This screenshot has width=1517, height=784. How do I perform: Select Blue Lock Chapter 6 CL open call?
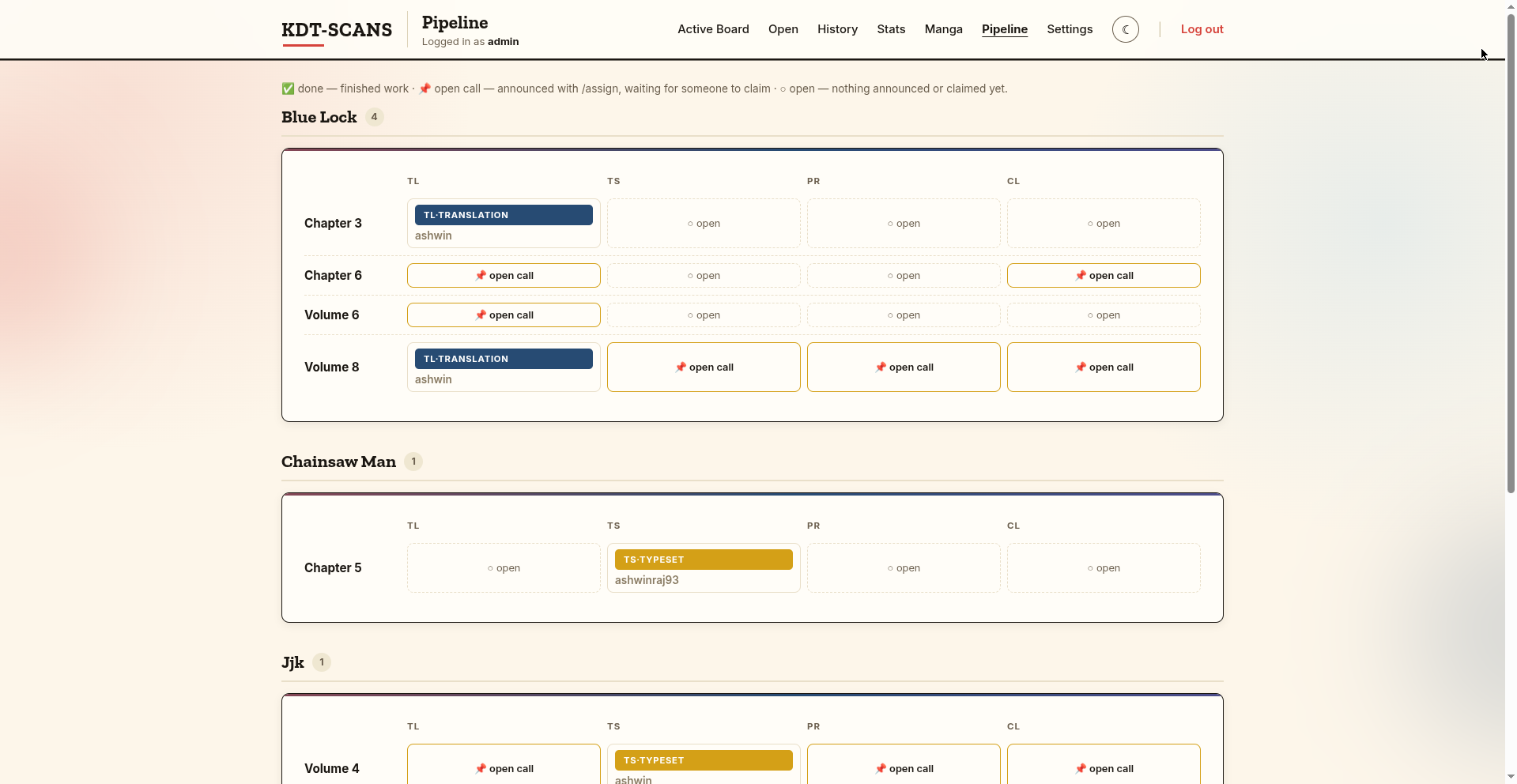point(1104,276)
